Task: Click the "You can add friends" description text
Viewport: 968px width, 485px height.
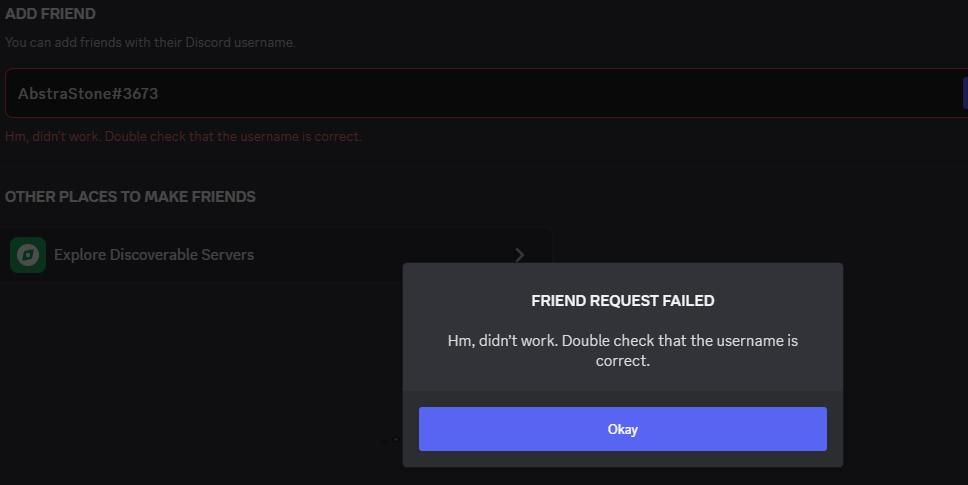Action: coord(150,42)
